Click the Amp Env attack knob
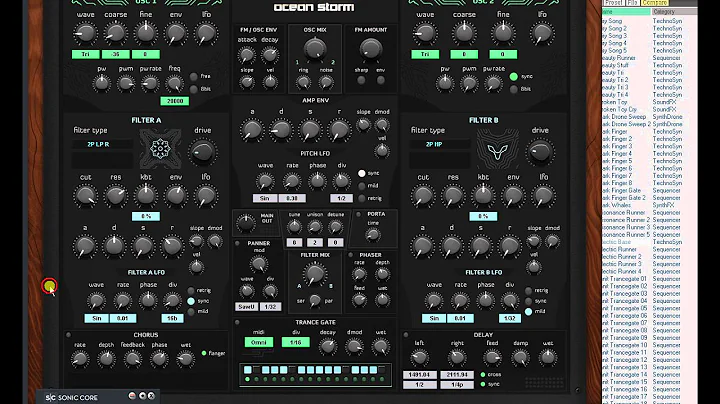The width and height of the screenshot is (720, 404). click(252, 130)
